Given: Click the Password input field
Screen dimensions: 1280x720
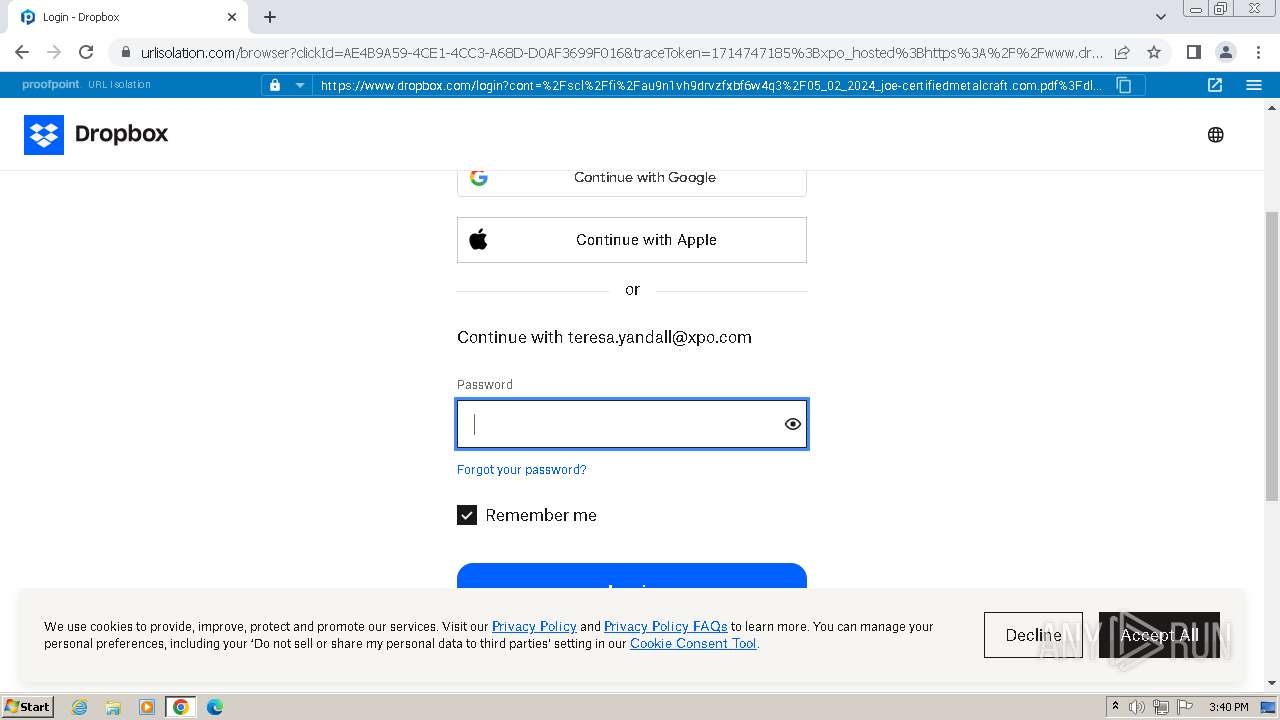Looking at the screenshot, I should coord(632,424).
